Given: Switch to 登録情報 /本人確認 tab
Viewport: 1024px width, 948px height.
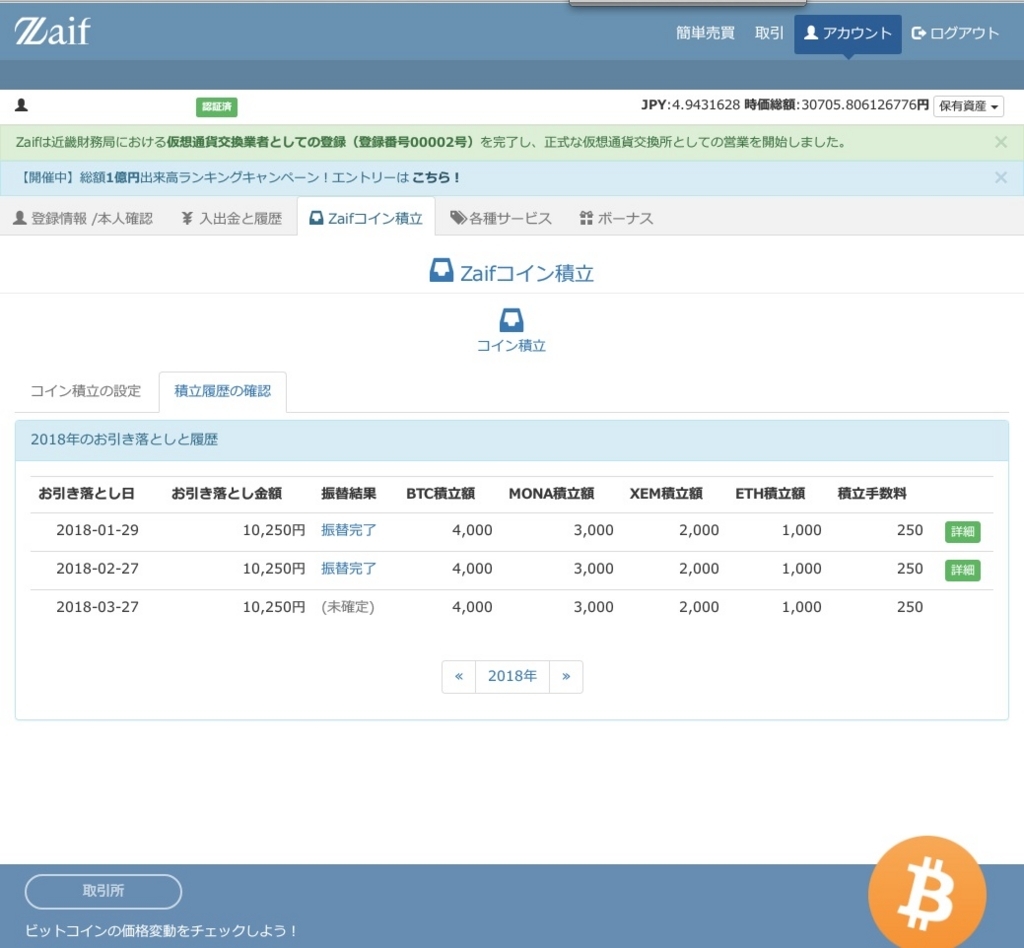Looking at the screenshot, I should pyautogui.click(x=83, y=219).
